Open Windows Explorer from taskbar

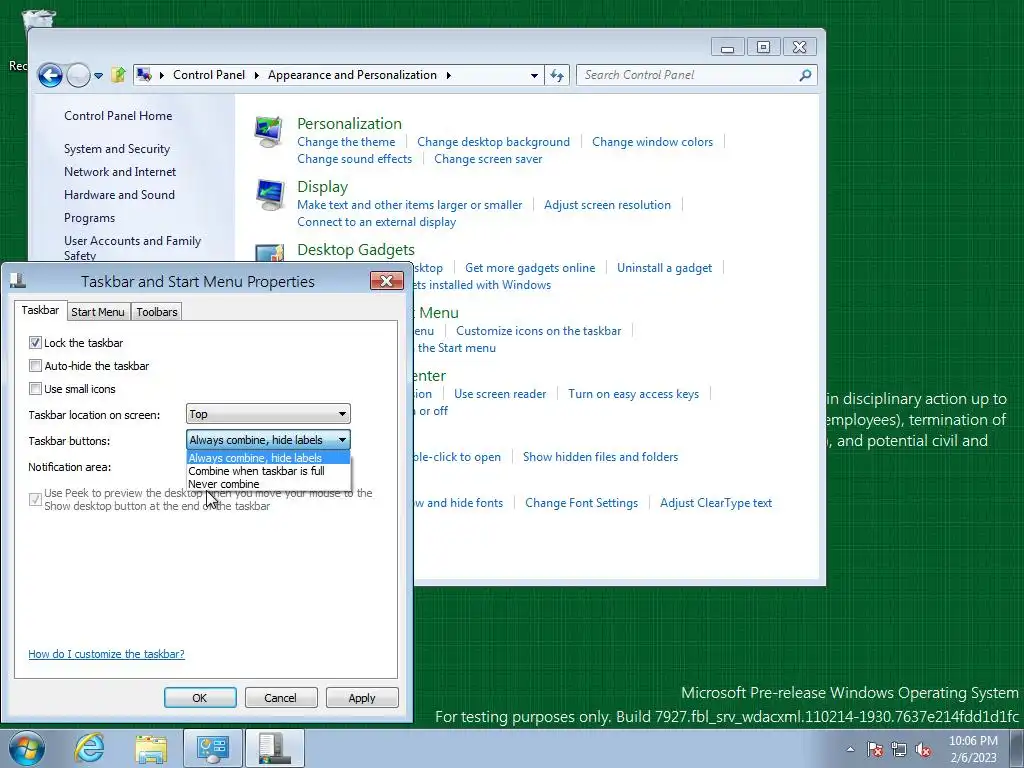pos(151,748)
